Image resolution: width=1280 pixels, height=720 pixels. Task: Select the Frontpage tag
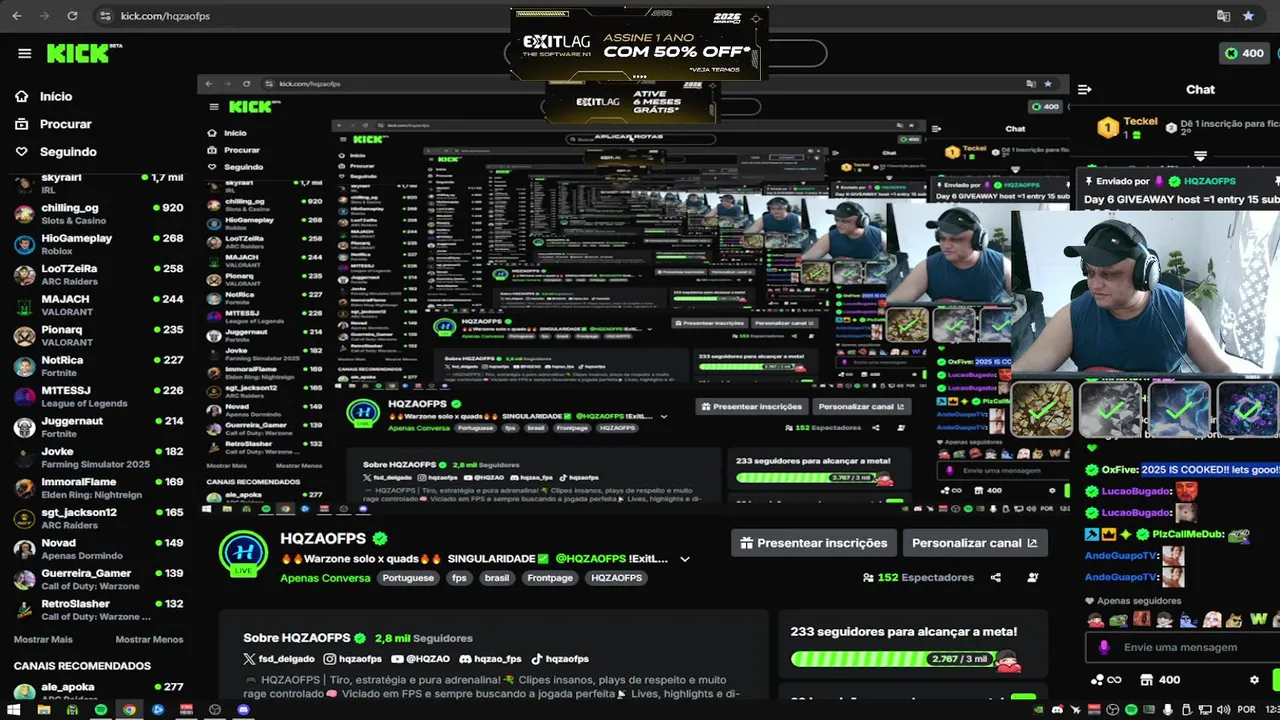click(x=550, y=578)
